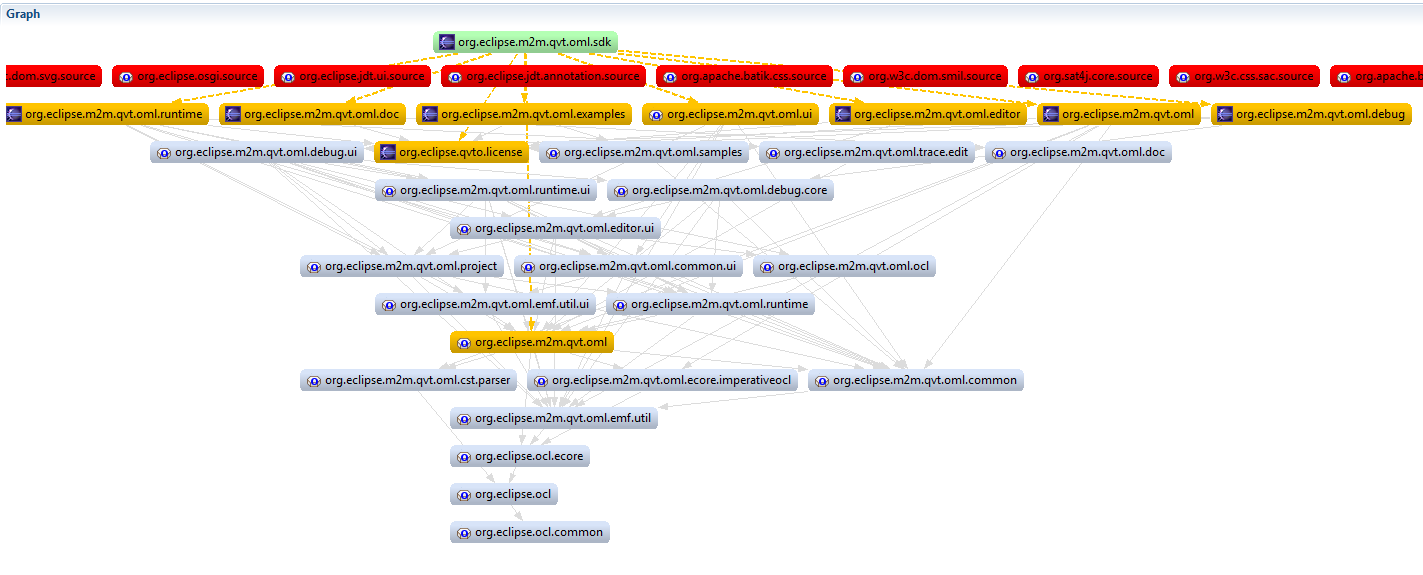Image resolution: width=1423 pixels, height=575 pixels.
Task: Select the Graph view tab label
Action: 23,14
